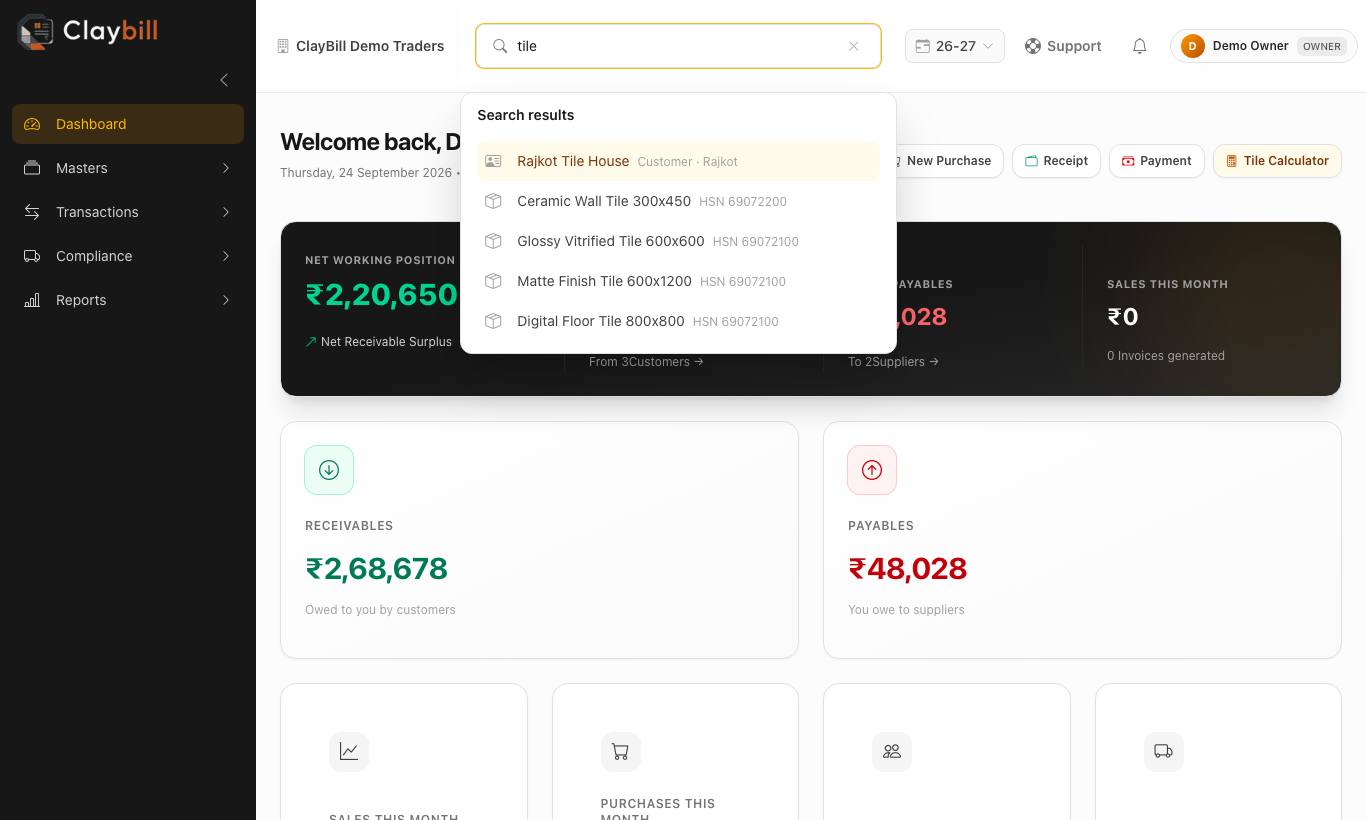Click the red Payables up-arrow icon

tap(872, 470)
